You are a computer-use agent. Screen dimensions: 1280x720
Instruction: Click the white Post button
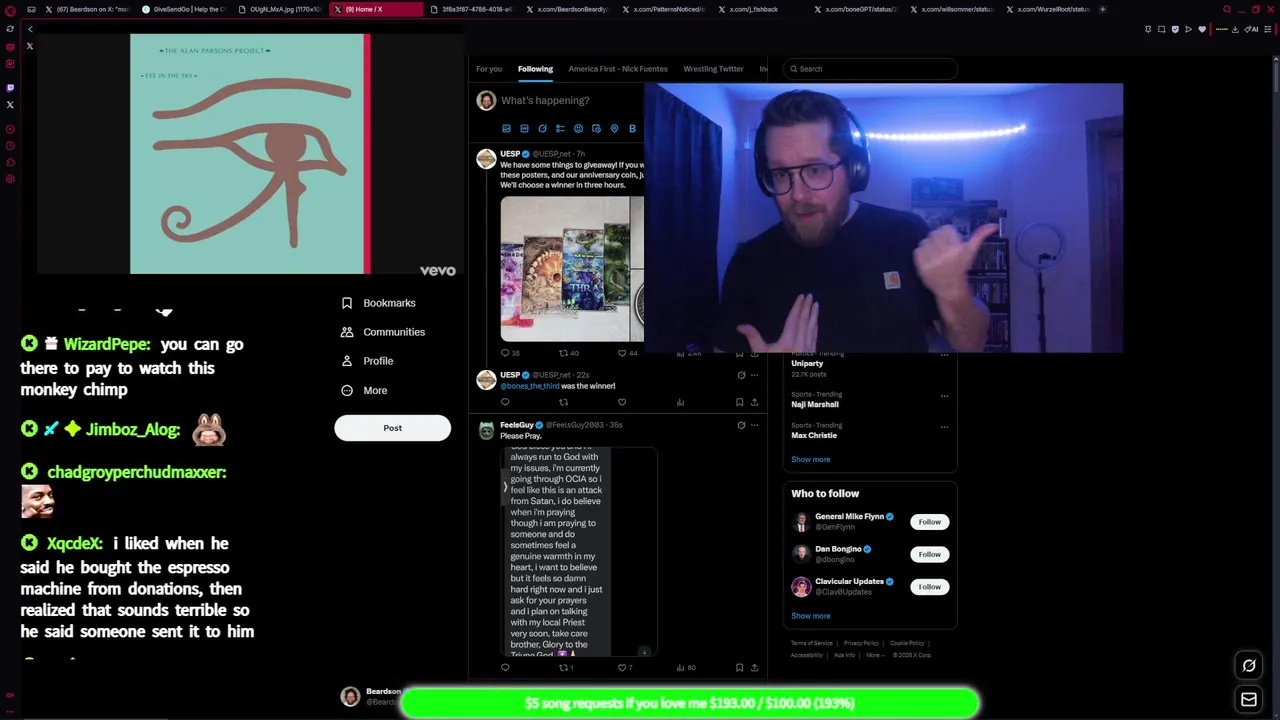pyautogui.click(x=392, y=428)
